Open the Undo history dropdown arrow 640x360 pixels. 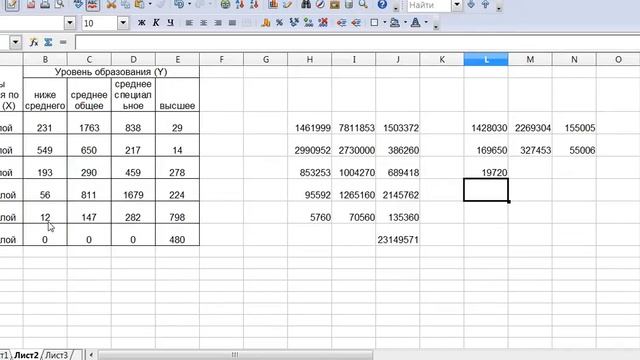click(189, 4)
